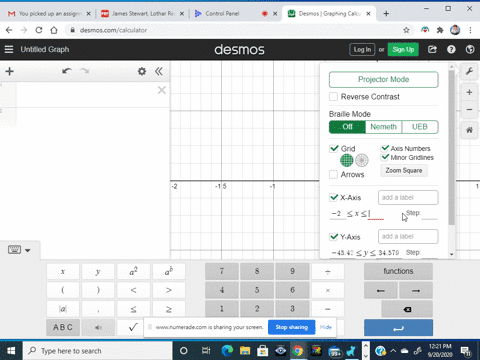
Task: Stop sharing the screen
Action: (292, 327)
